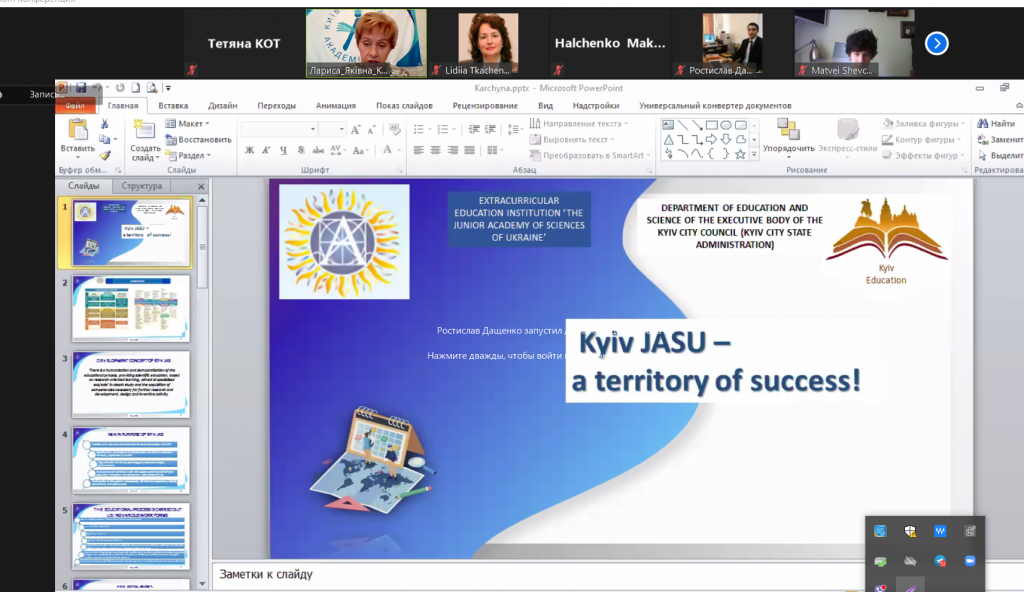This screenshot has height=592, width=1024.
Task: Toggle underline (Ч) formatting
Action: click(x=283, y=150)
